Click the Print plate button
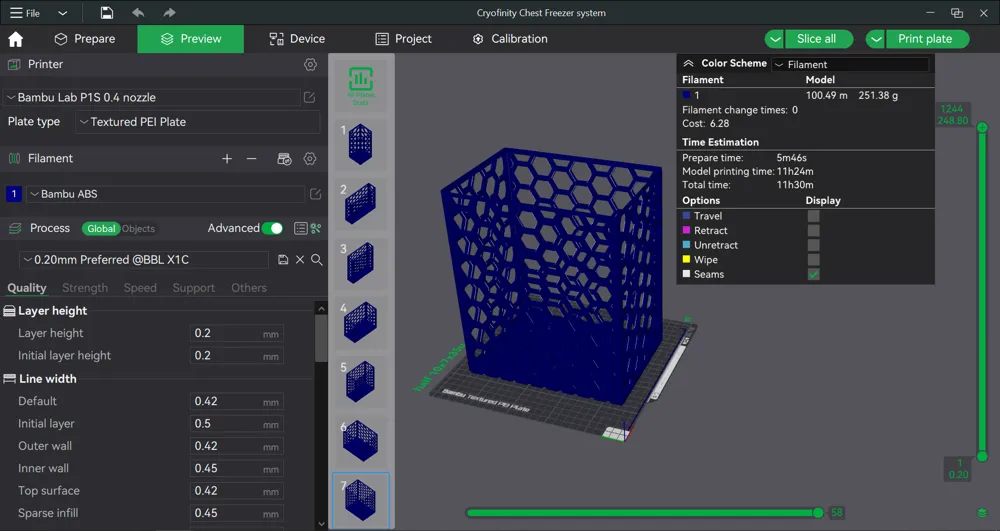Viewport: 1000px width, 531px height. pyautogui.click(x=928, y=39)
